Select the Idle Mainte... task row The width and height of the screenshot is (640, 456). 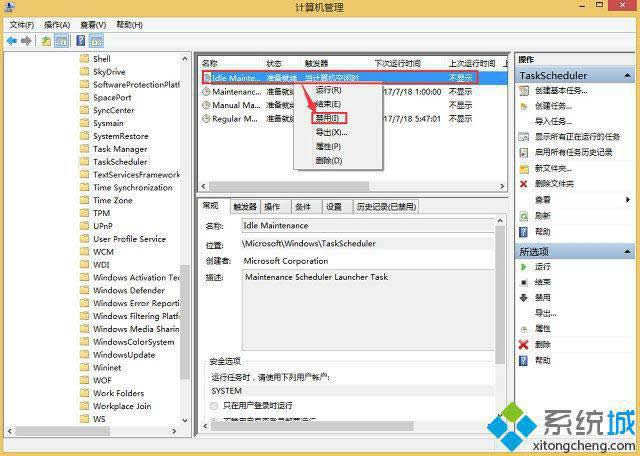[x=355, y=78]
